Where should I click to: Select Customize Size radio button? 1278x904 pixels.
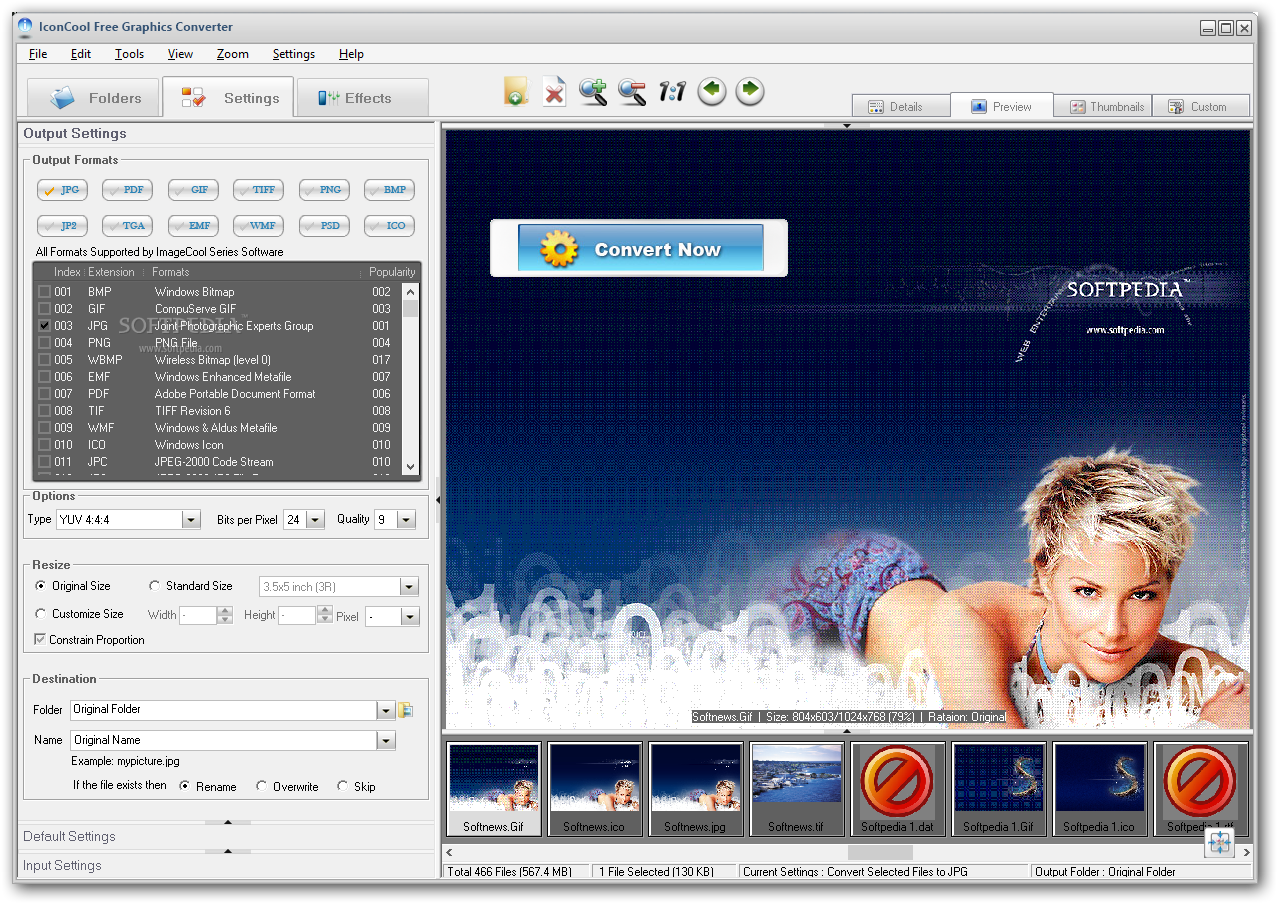[40, 614]
